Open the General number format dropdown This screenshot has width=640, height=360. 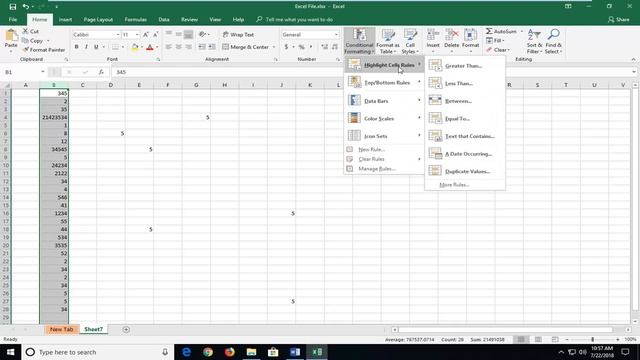(x=336, y=35)
